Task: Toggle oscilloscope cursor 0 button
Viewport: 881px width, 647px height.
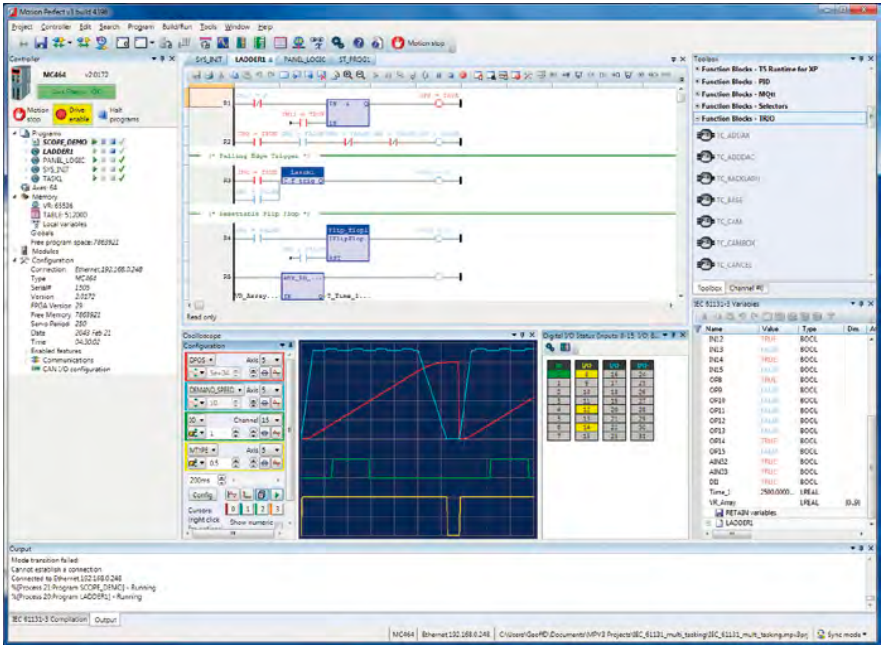Action: click(231, 509)
